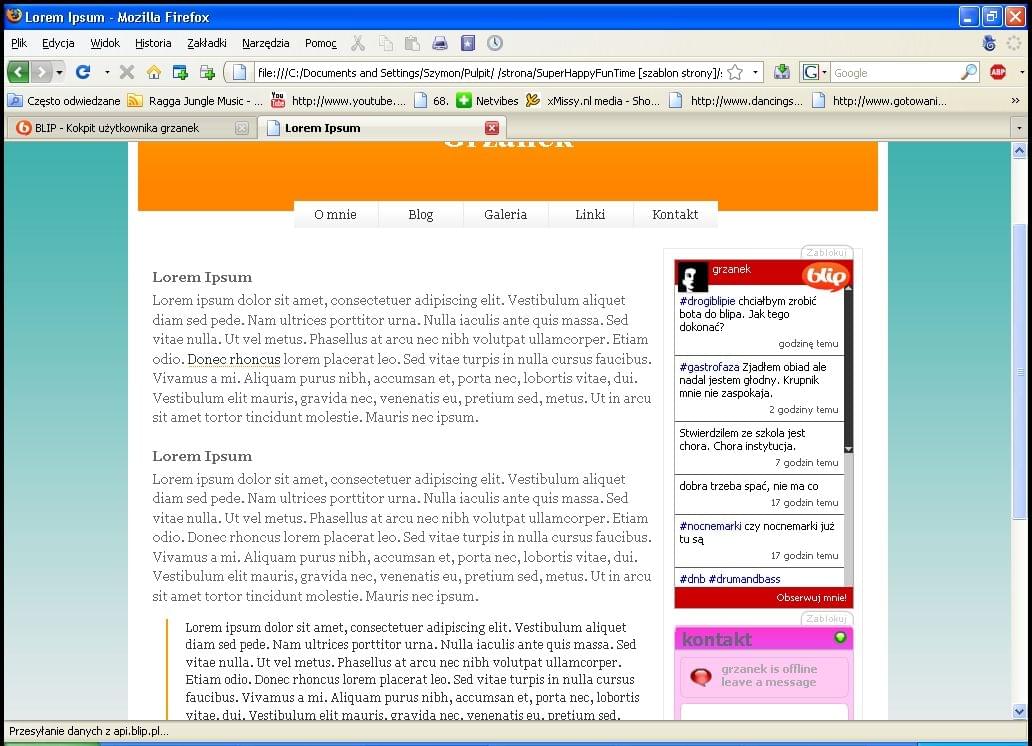Close the Lorem Ipsum tab
Viewport: 1032px width, 746px height.
492,128
